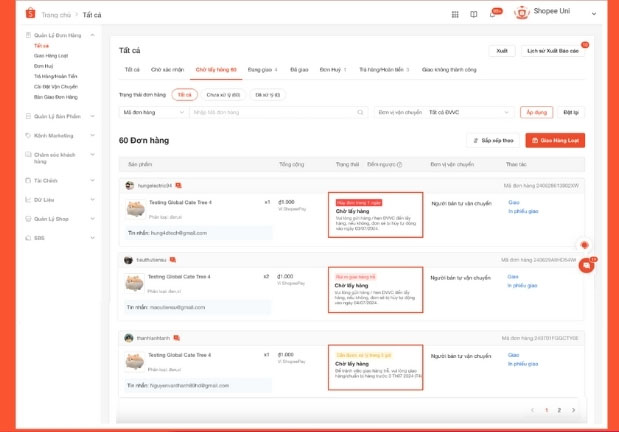This screenshot has width=619, height=432.
Task: Focus the order code search field
Action: point(272,113)
